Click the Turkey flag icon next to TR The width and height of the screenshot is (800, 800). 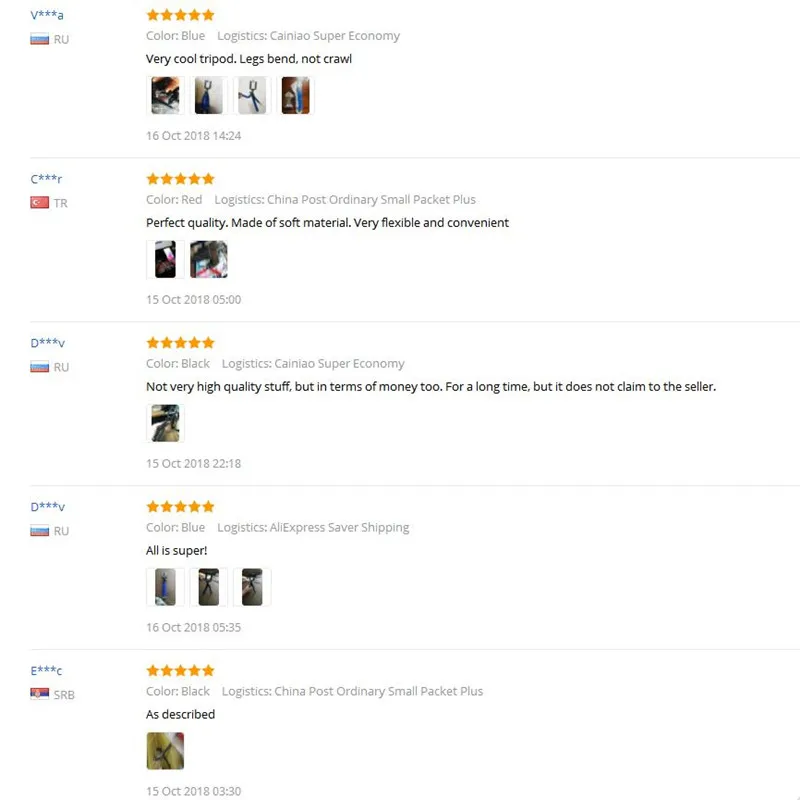(39, 203)
